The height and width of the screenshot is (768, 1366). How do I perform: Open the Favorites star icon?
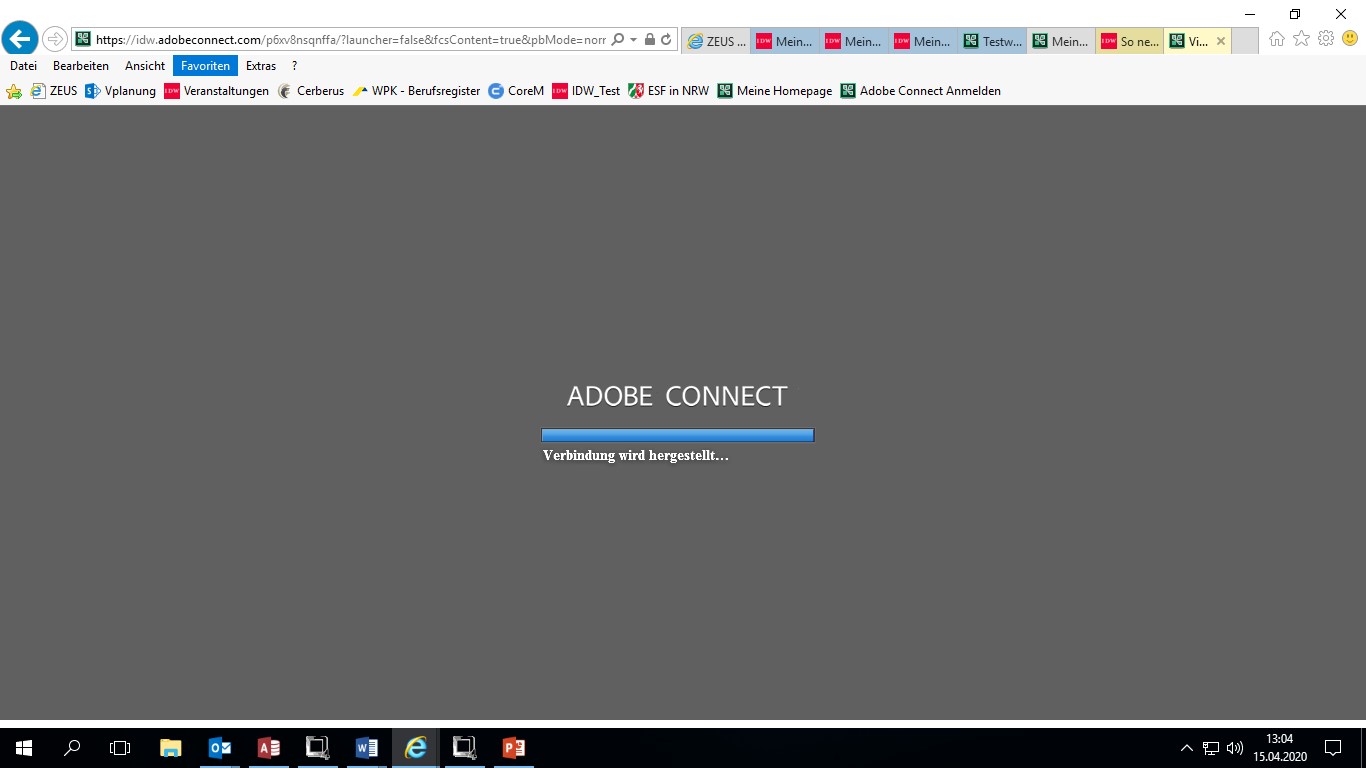[1301, 39]
